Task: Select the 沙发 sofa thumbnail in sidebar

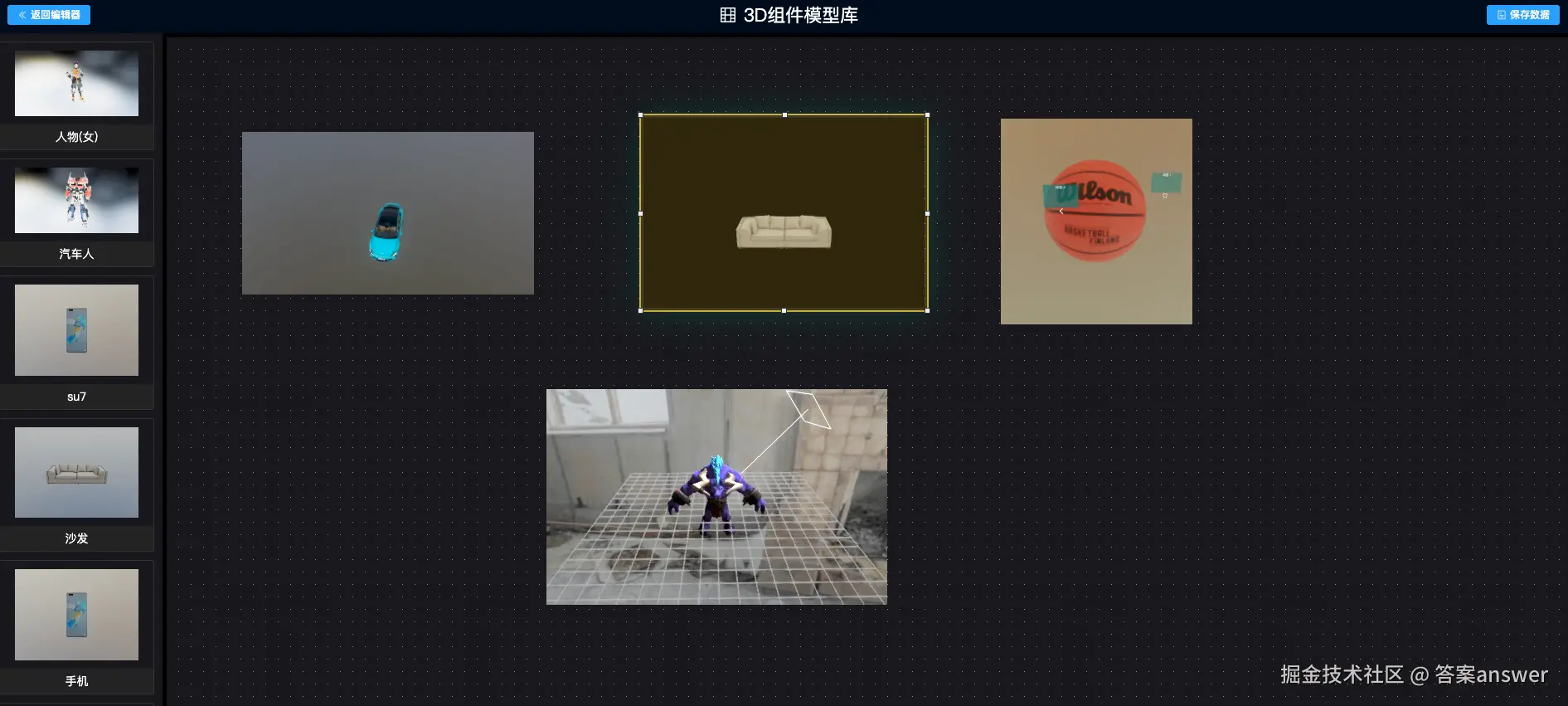Action: [76, 472]
